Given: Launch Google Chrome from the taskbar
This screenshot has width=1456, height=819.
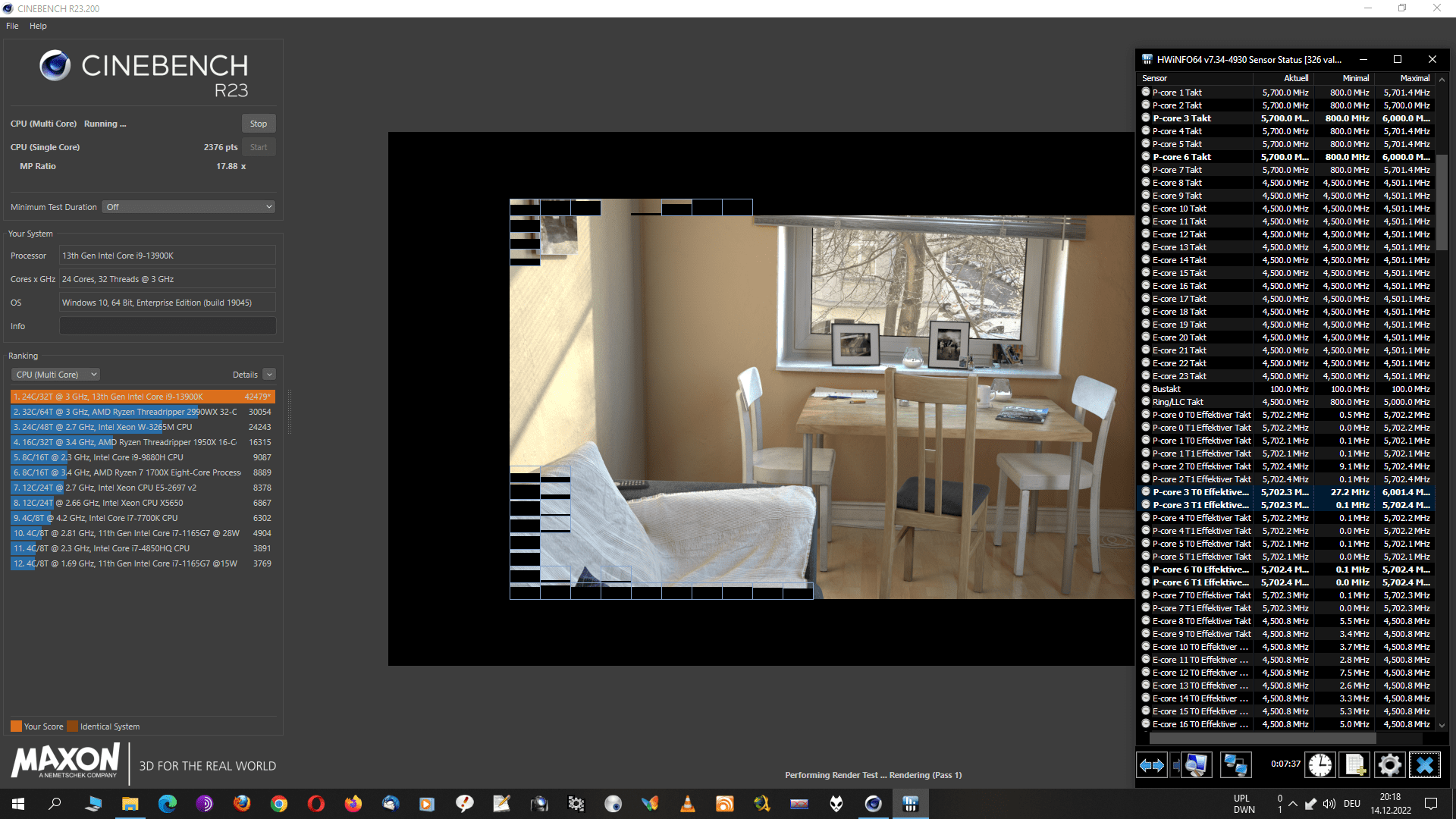Looking at the screenshot, I should pyautogui.click(x=279, y=804).
